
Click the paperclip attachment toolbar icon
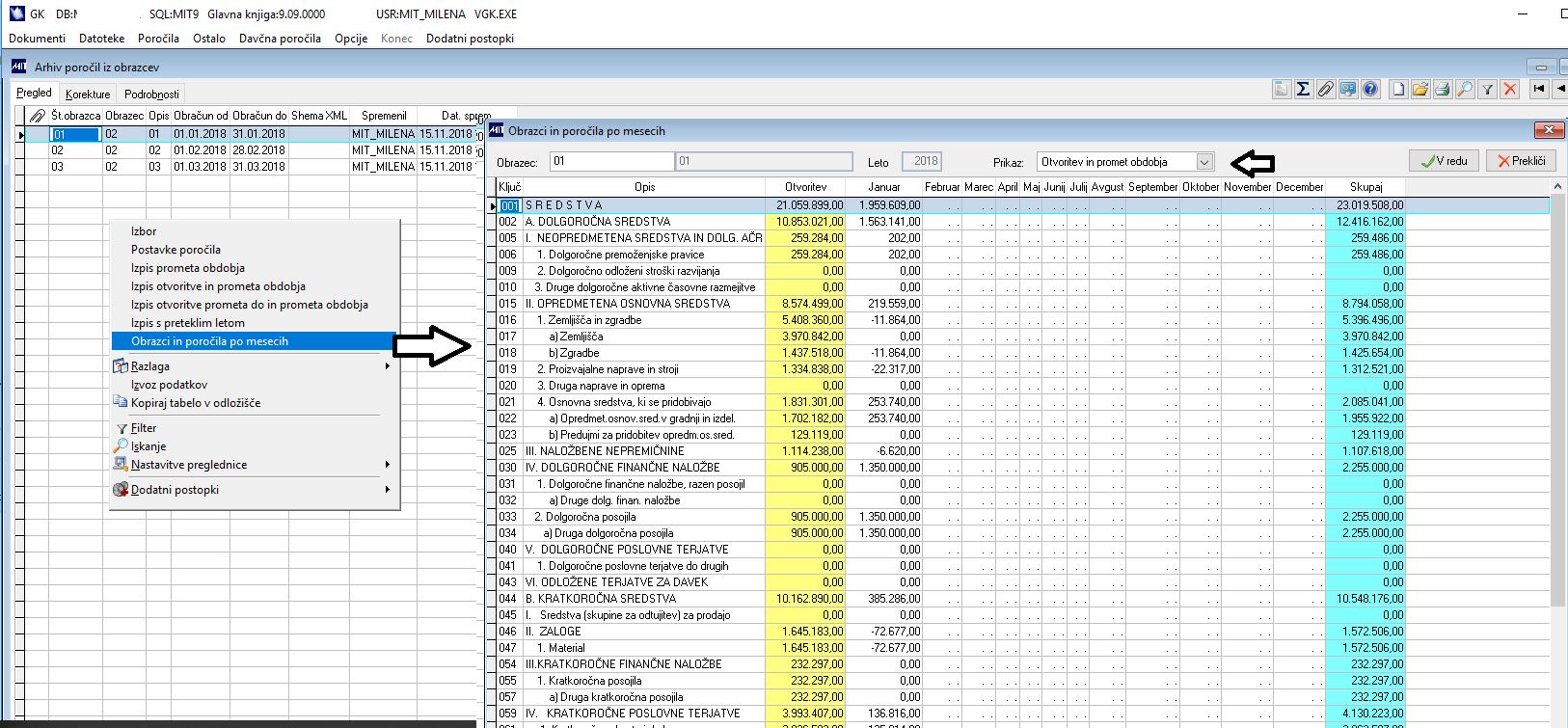[1325, 90]
